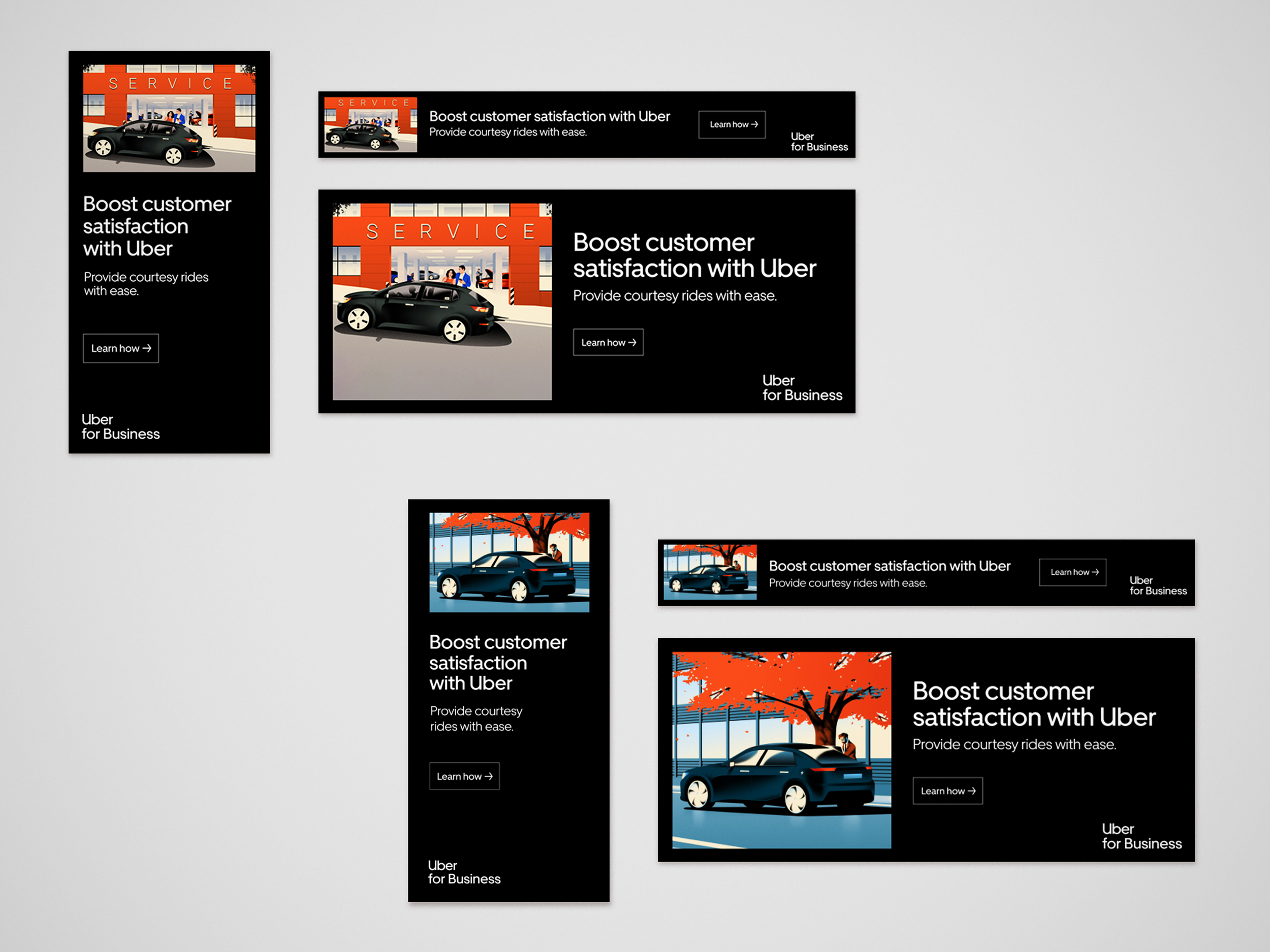Select the orange-tree car illustration in the tall banner
The width and height of the screenshot is (1270, 952).
[x=509, y=563]
